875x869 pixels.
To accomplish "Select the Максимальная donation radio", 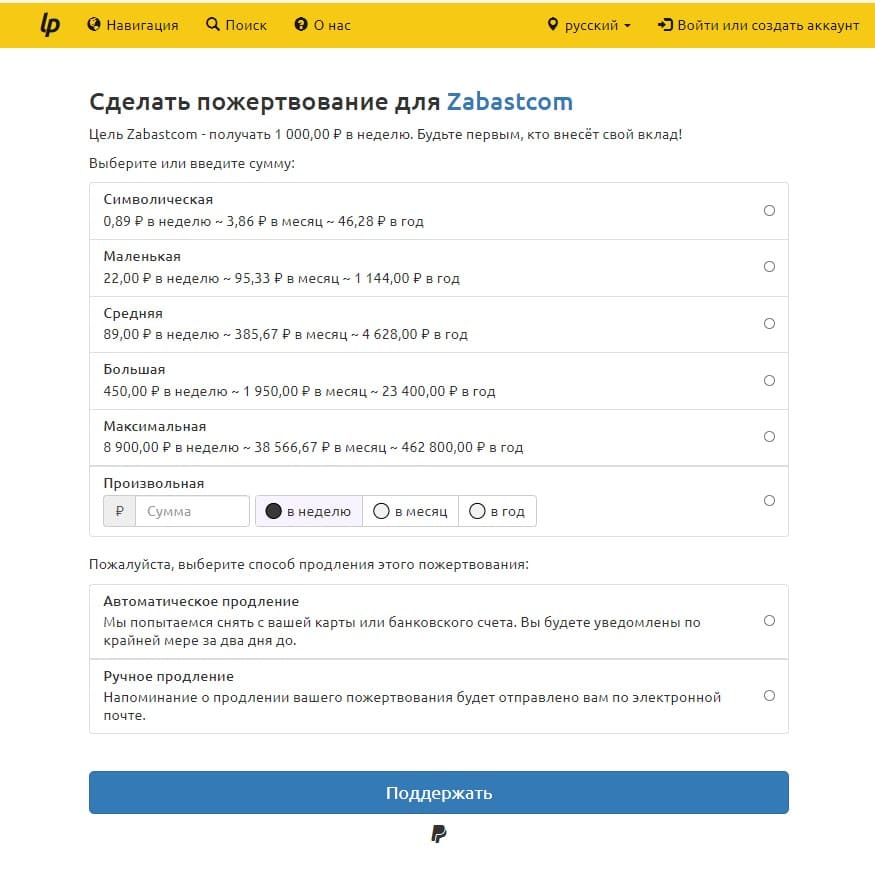I will pyautogui.click(x=768, y=436).
